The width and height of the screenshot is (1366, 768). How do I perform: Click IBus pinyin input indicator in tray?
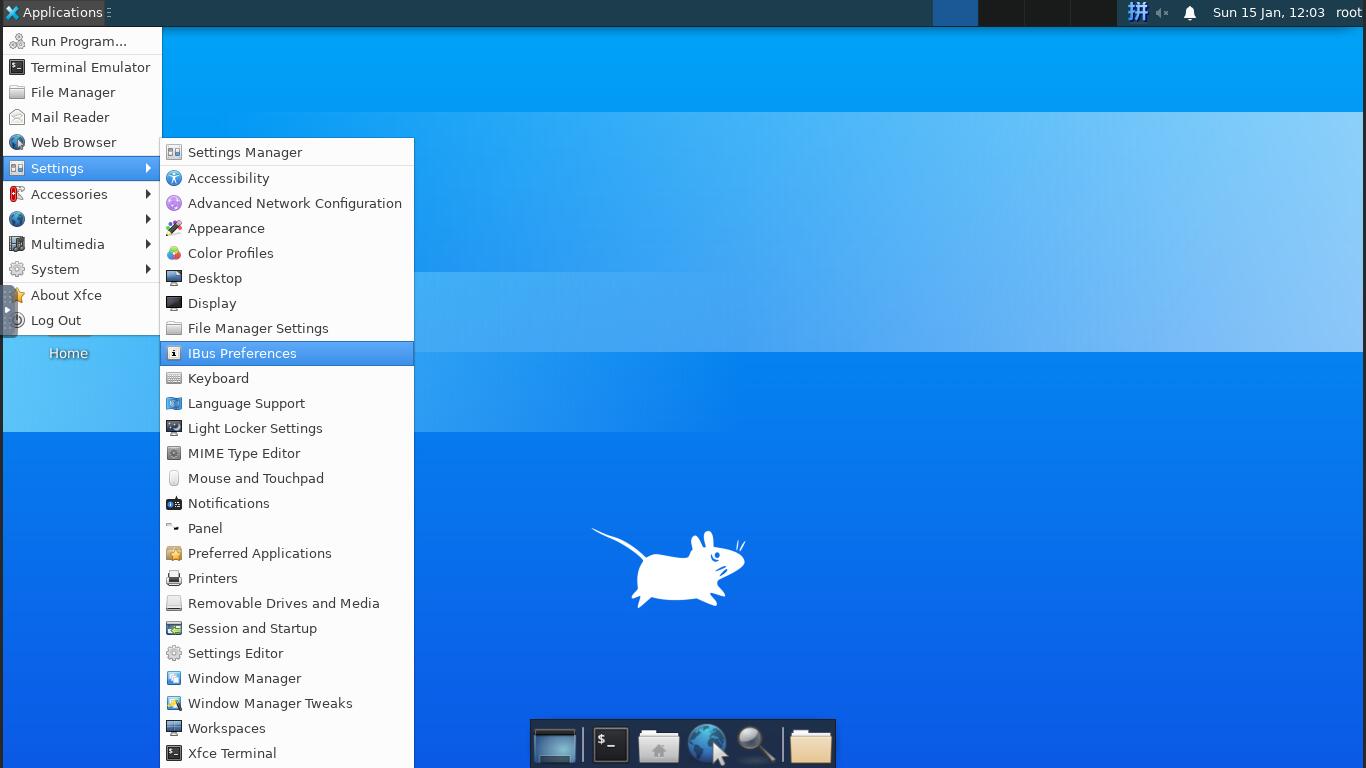coord(1138,12)
